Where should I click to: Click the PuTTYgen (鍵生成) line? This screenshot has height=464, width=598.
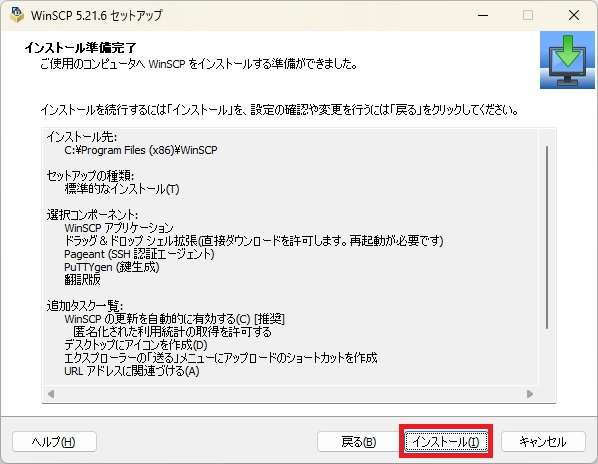click(x=111, y=267)
